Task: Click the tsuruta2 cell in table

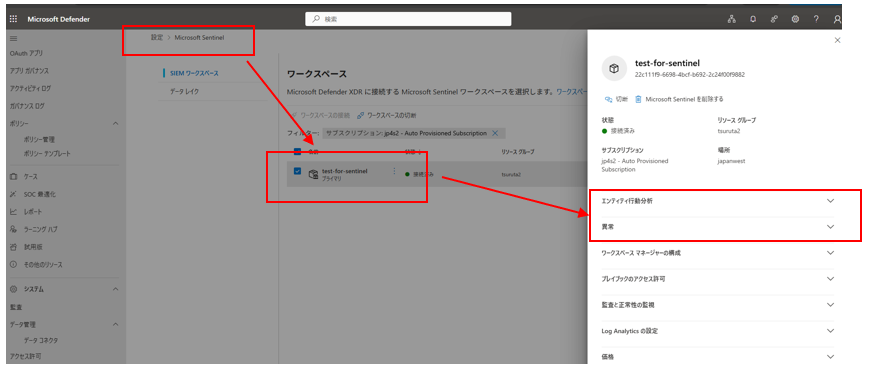Action: tap(511, 174)
